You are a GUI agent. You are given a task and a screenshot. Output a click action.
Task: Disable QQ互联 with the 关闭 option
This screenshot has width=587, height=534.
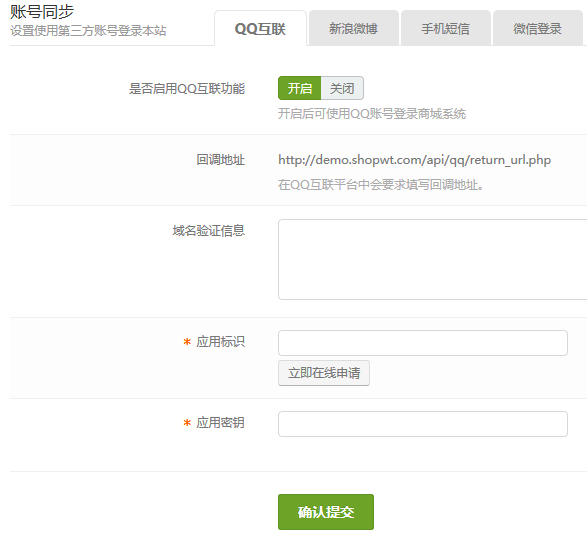(x=342, y=88)
